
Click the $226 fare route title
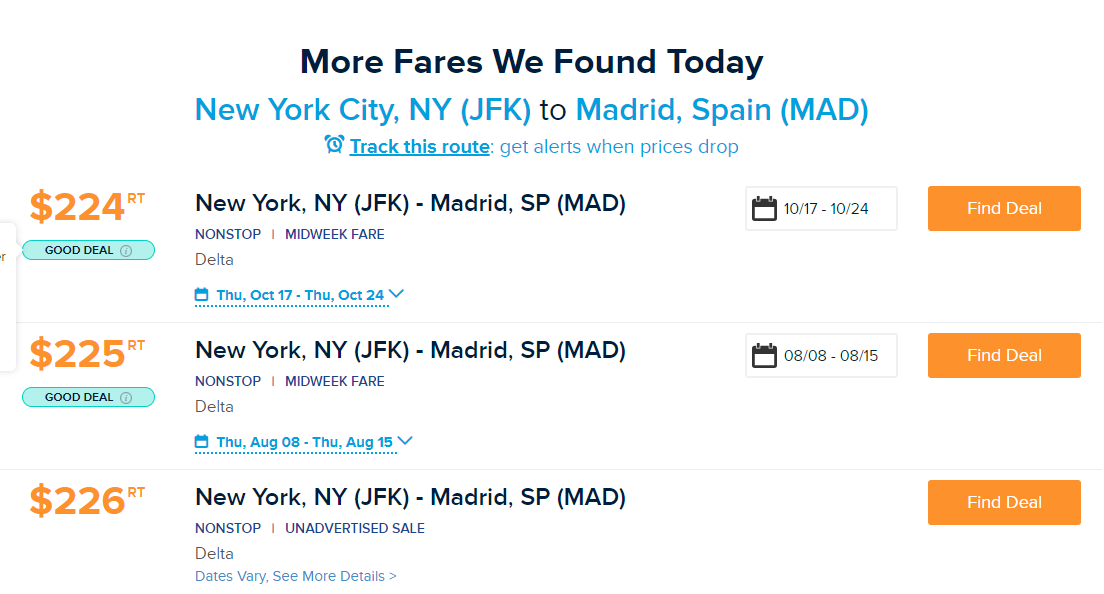410,497
